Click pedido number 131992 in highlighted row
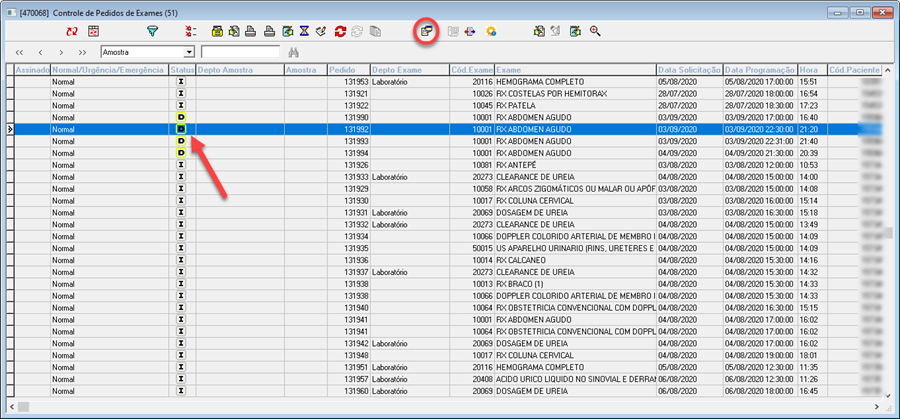 tap(356, 129)
